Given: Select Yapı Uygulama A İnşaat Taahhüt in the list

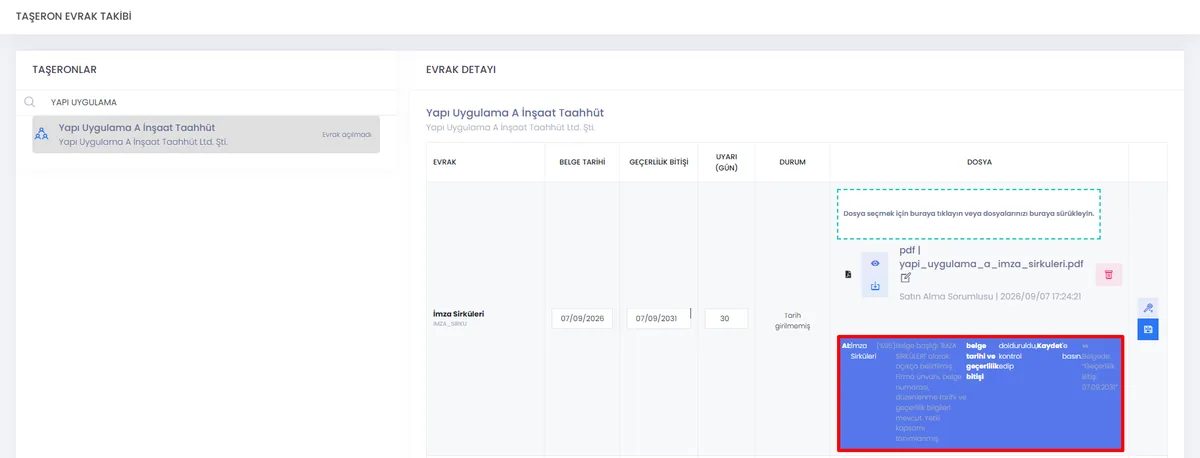Looking at the screenshot, I should coord(206,134).
